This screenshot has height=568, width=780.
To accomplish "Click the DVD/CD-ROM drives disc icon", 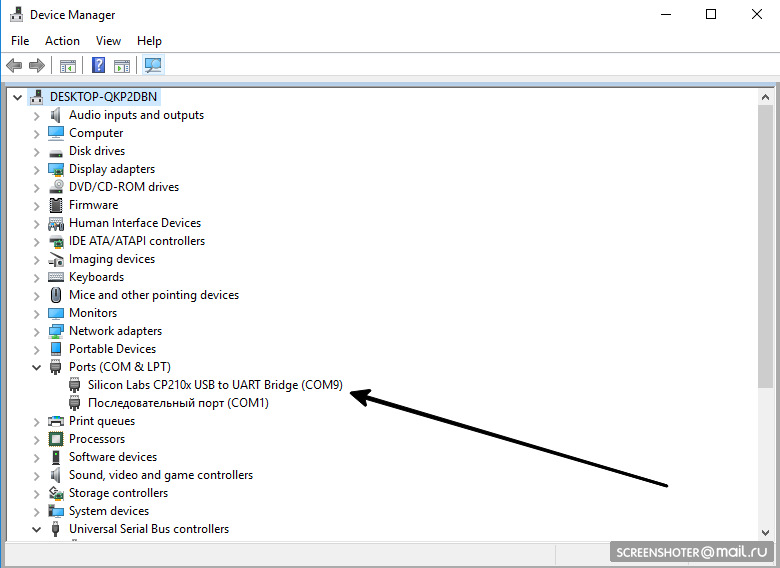I will (57, 187).
